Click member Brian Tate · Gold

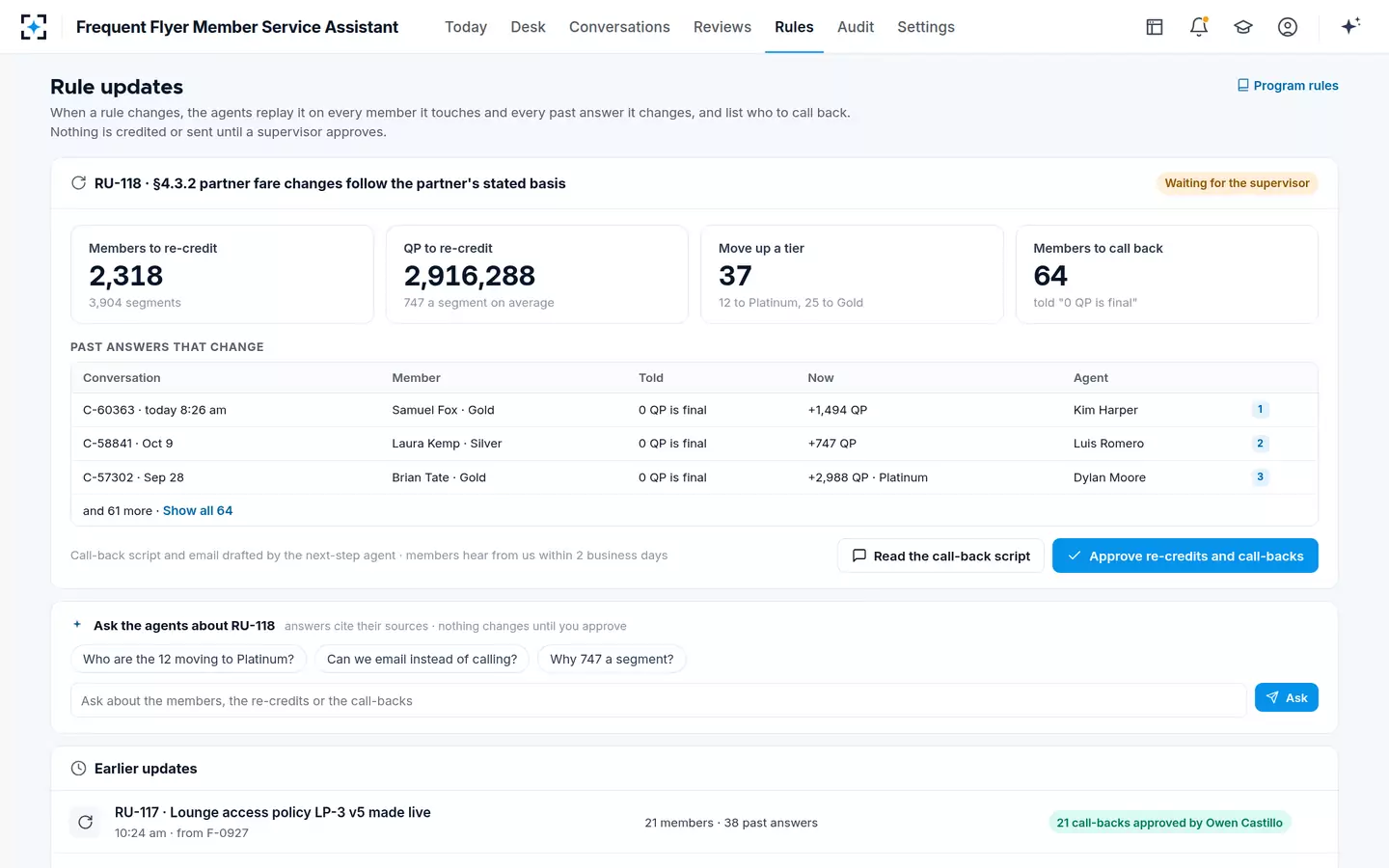coord(439,477)
